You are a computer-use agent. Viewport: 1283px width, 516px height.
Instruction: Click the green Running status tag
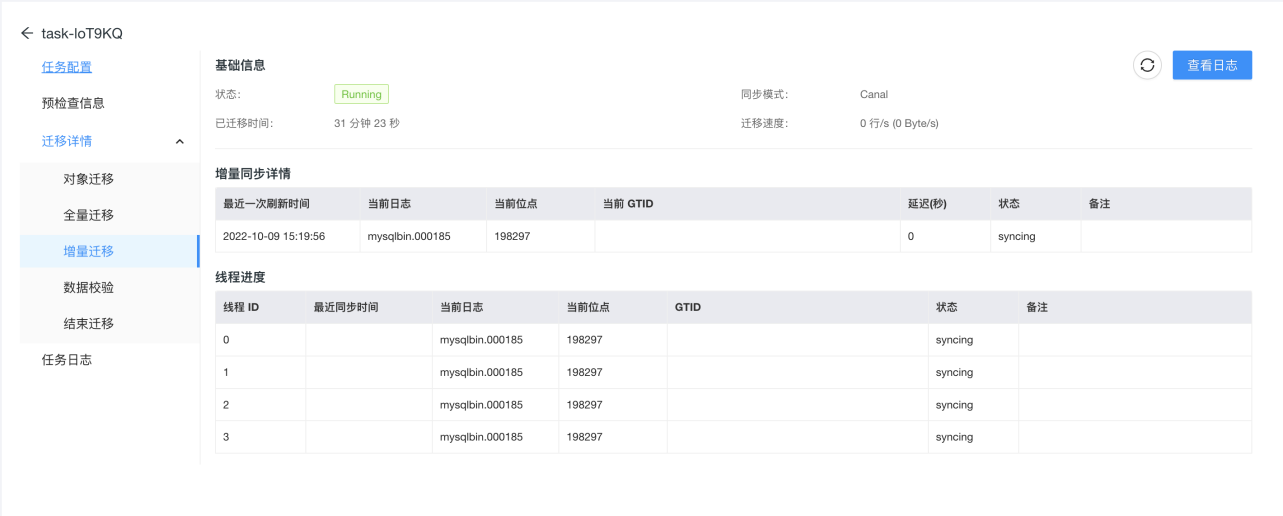[x=361, y=94]
